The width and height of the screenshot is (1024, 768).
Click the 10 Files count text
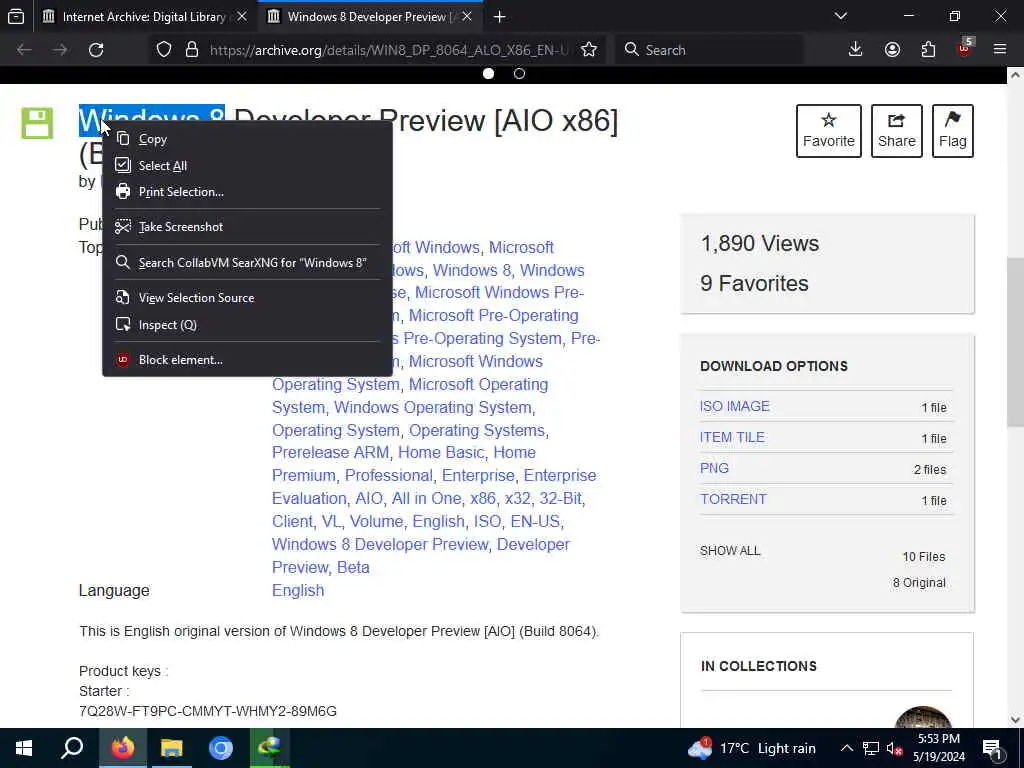point(923,556)
